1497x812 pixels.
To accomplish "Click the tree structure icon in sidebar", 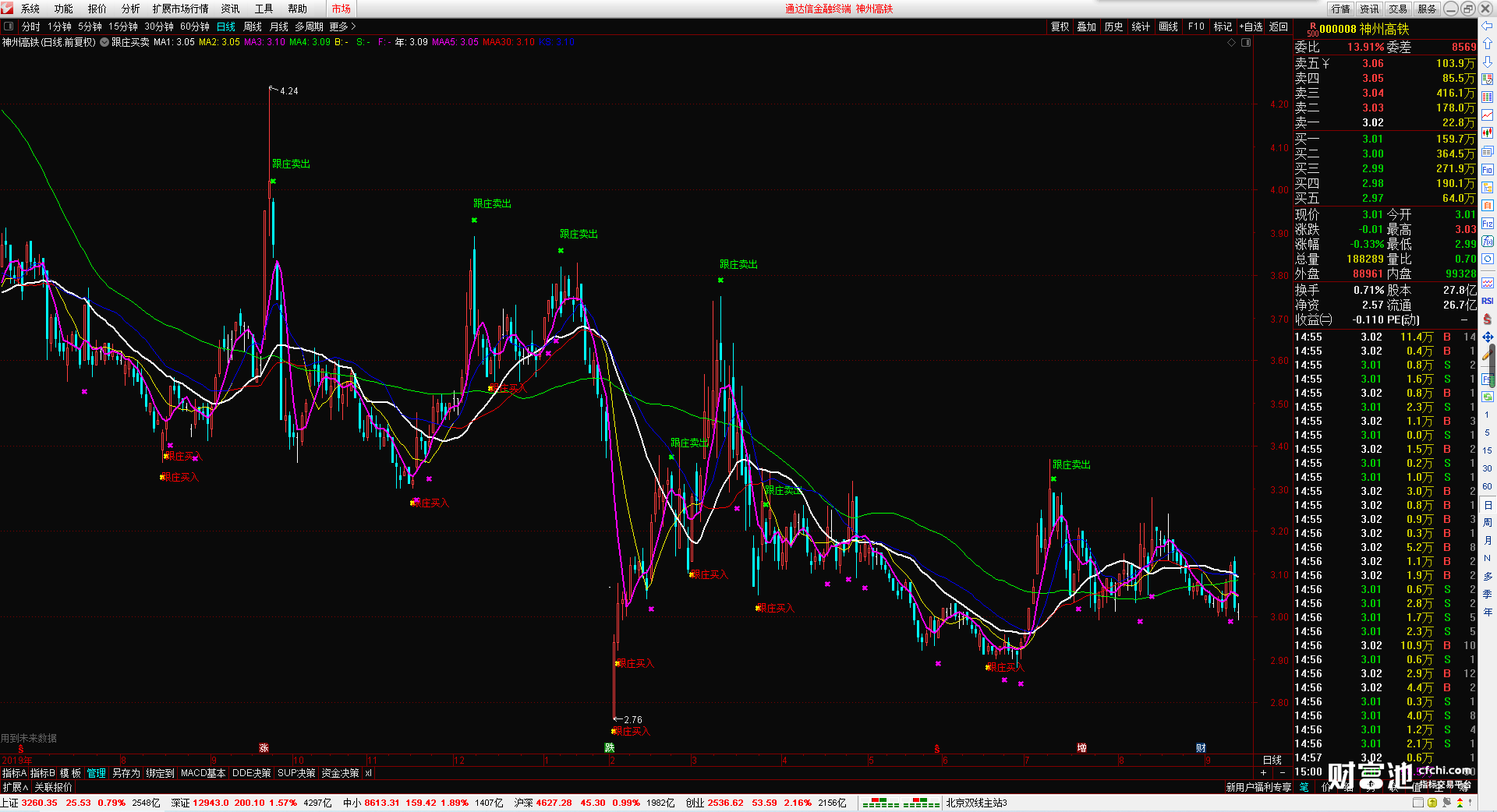I will (1488, 188).
